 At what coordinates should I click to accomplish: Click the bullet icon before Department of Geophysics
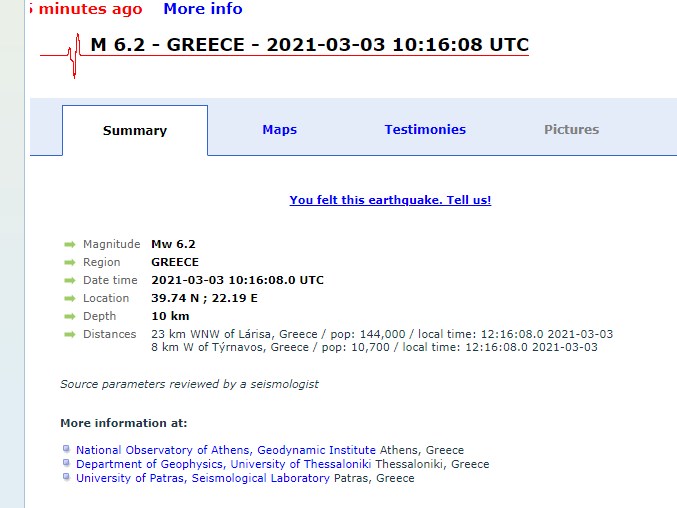coord(66,464)
